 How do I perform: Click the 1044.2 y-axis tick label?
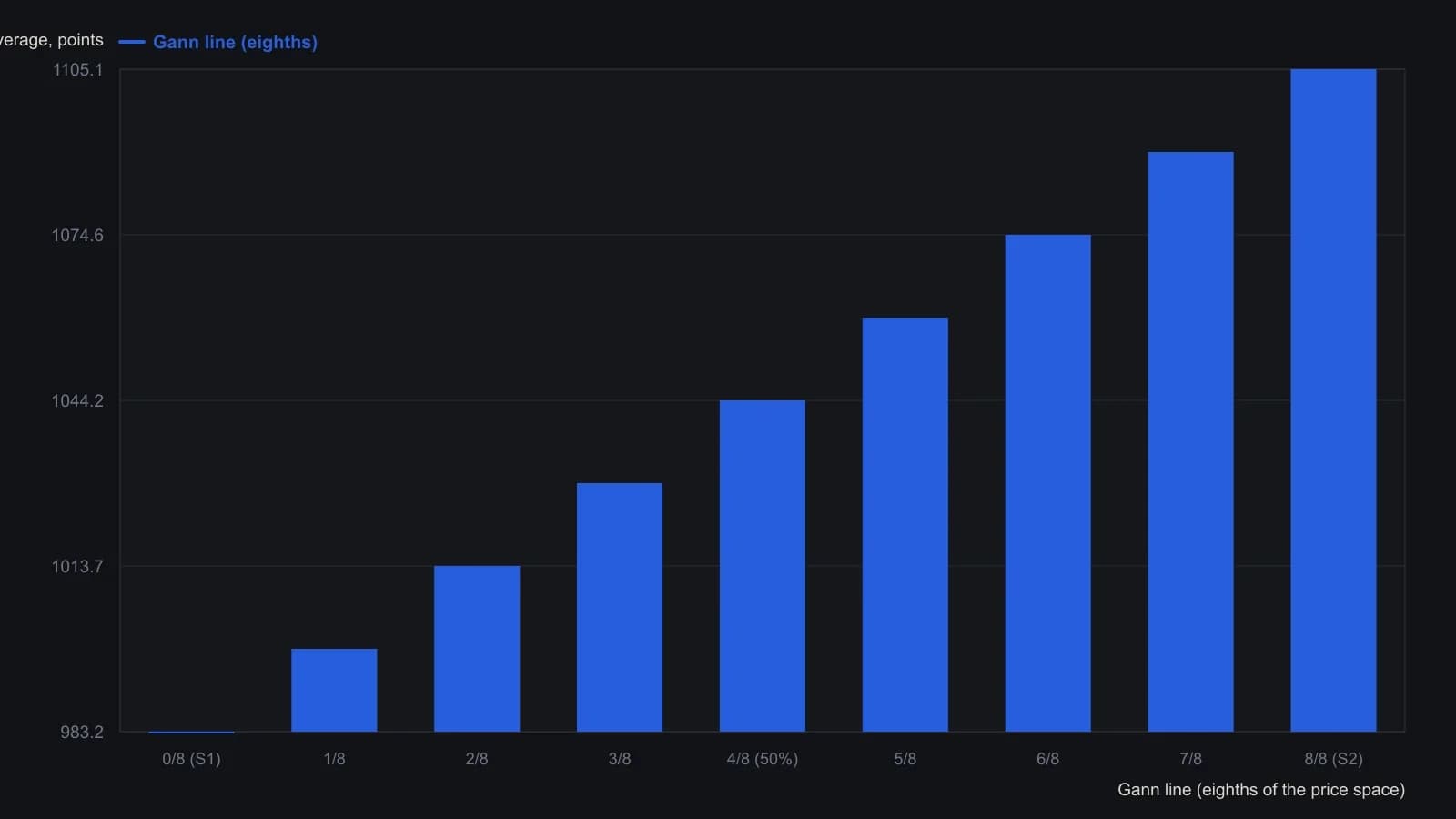tap(77, 401)
